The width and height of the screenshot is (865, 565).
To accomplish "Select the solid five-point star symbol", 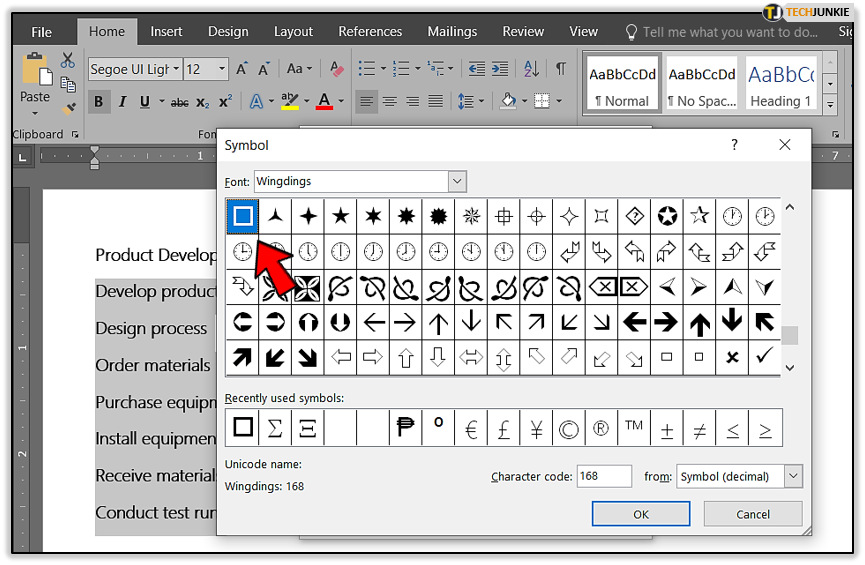I will point(341,216).
